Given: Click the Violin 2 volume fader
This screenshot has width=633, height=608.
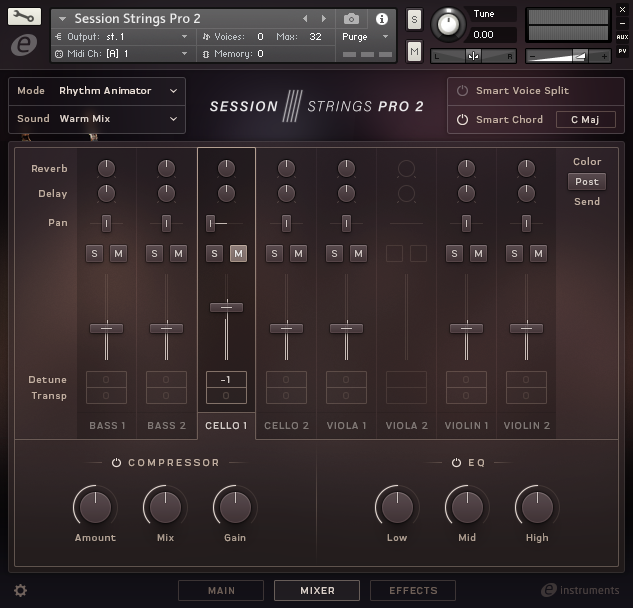Looking at the screenshot, I should [526, 328].
